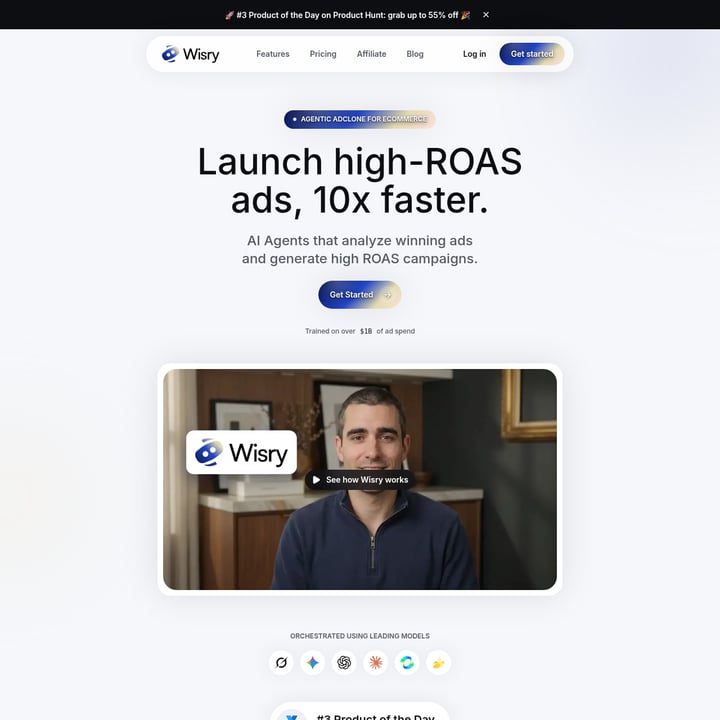Dismiss the Product Hunt promo banner
The image size is (720, 720).
pos(486,15)
